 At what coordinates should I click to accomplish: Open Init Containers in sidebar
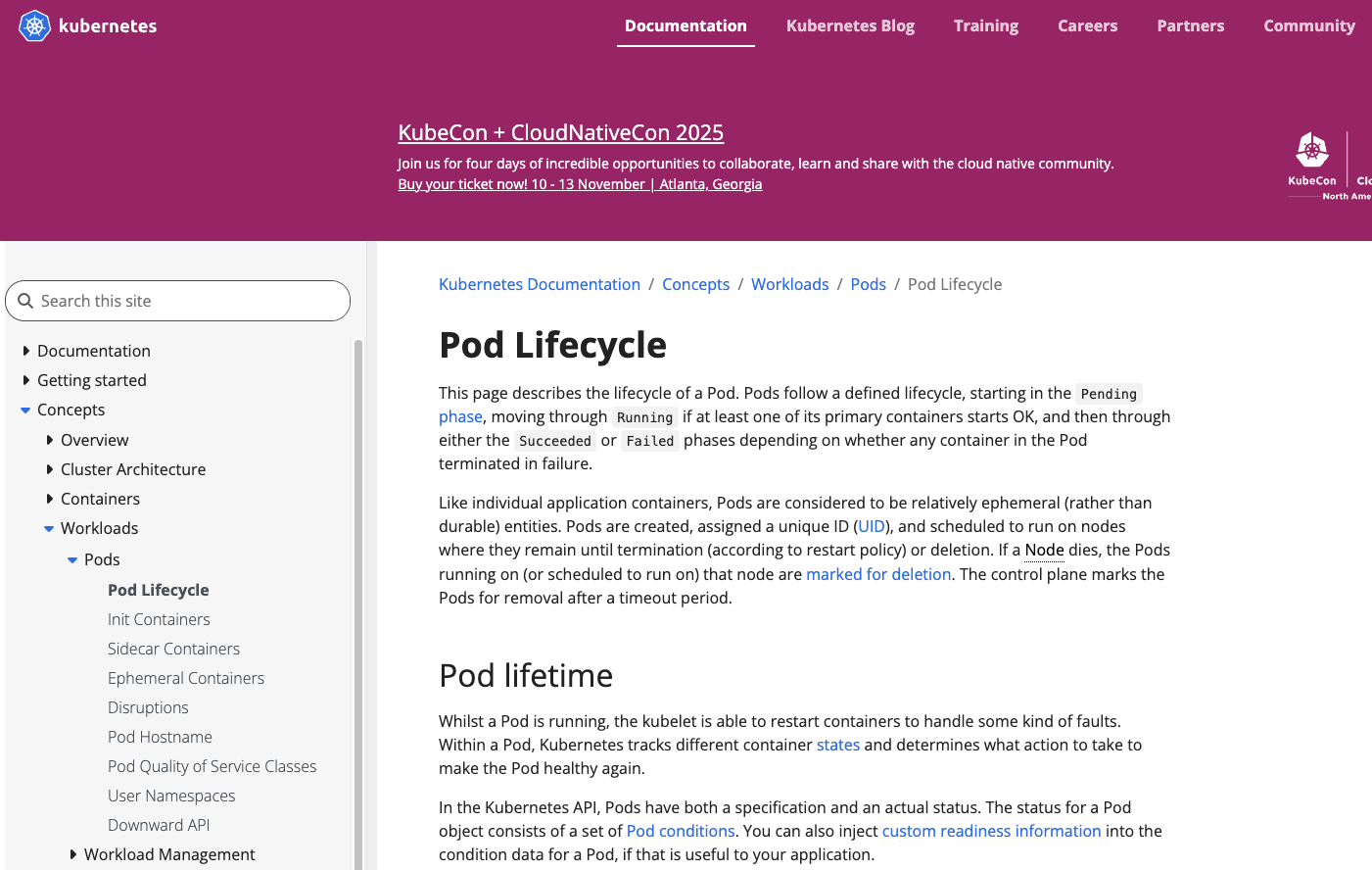click(x=159, y=619)
